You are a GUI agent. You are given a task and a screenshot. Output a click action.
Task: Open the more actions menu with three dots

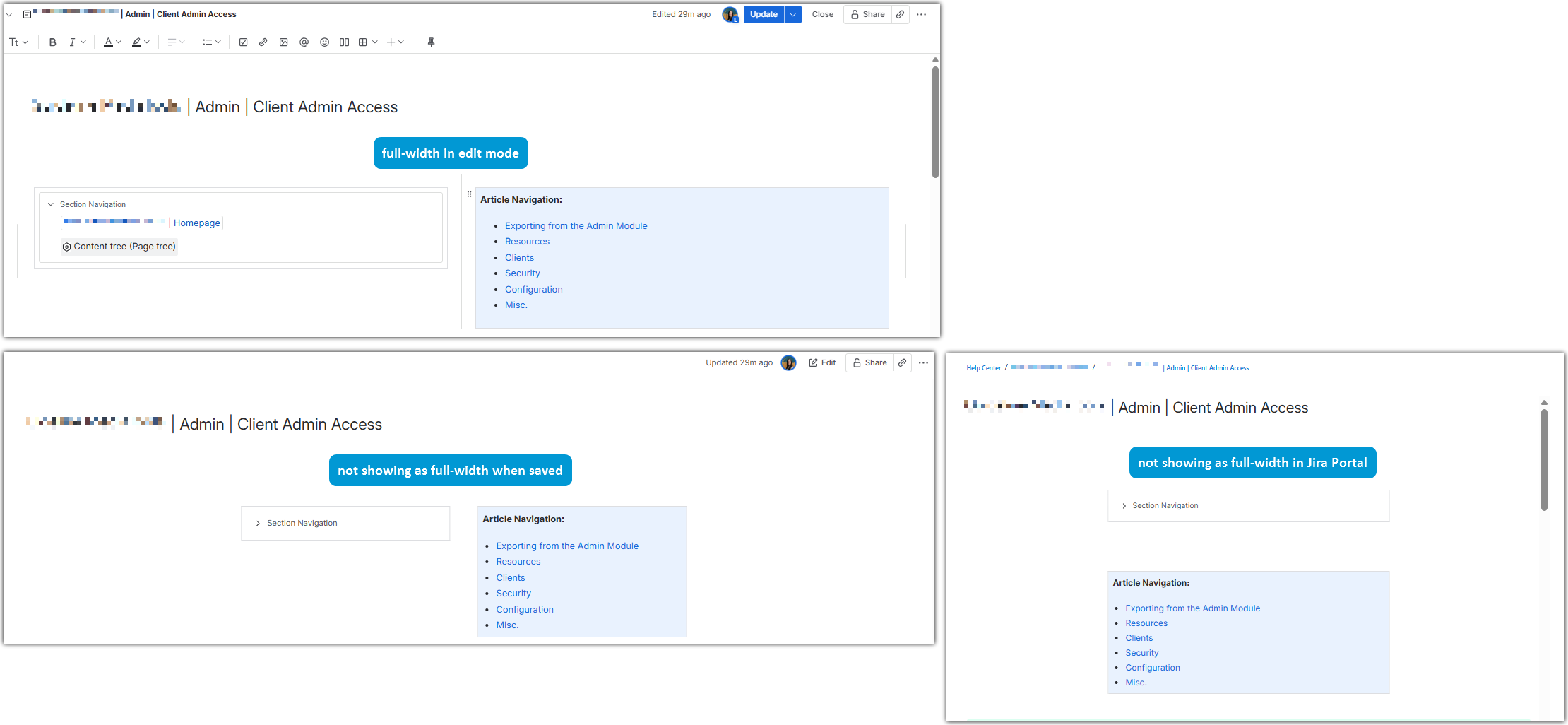coord(921,14)
